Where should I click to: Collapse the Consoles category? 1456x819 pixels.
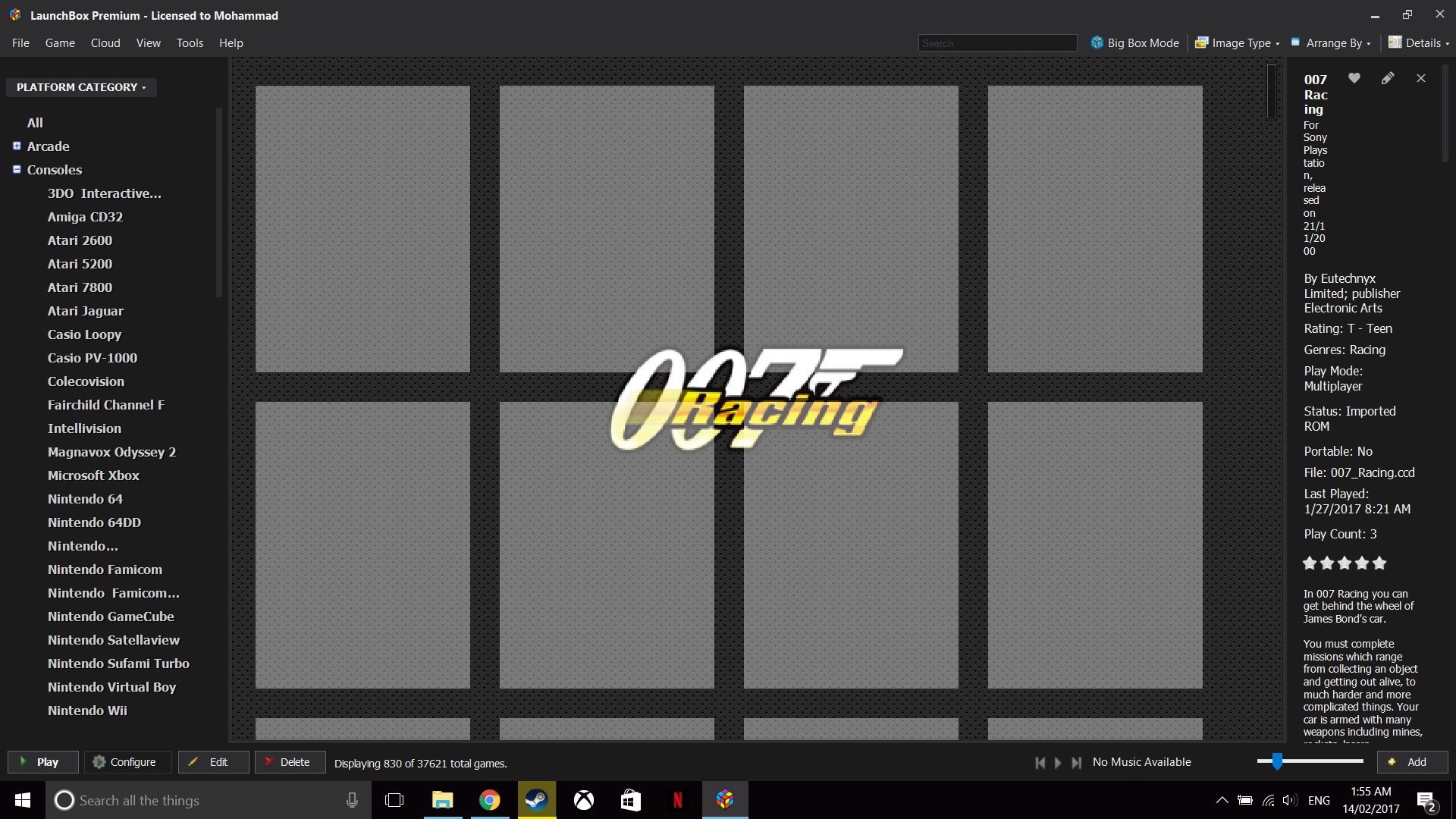[x=17, y=169]
